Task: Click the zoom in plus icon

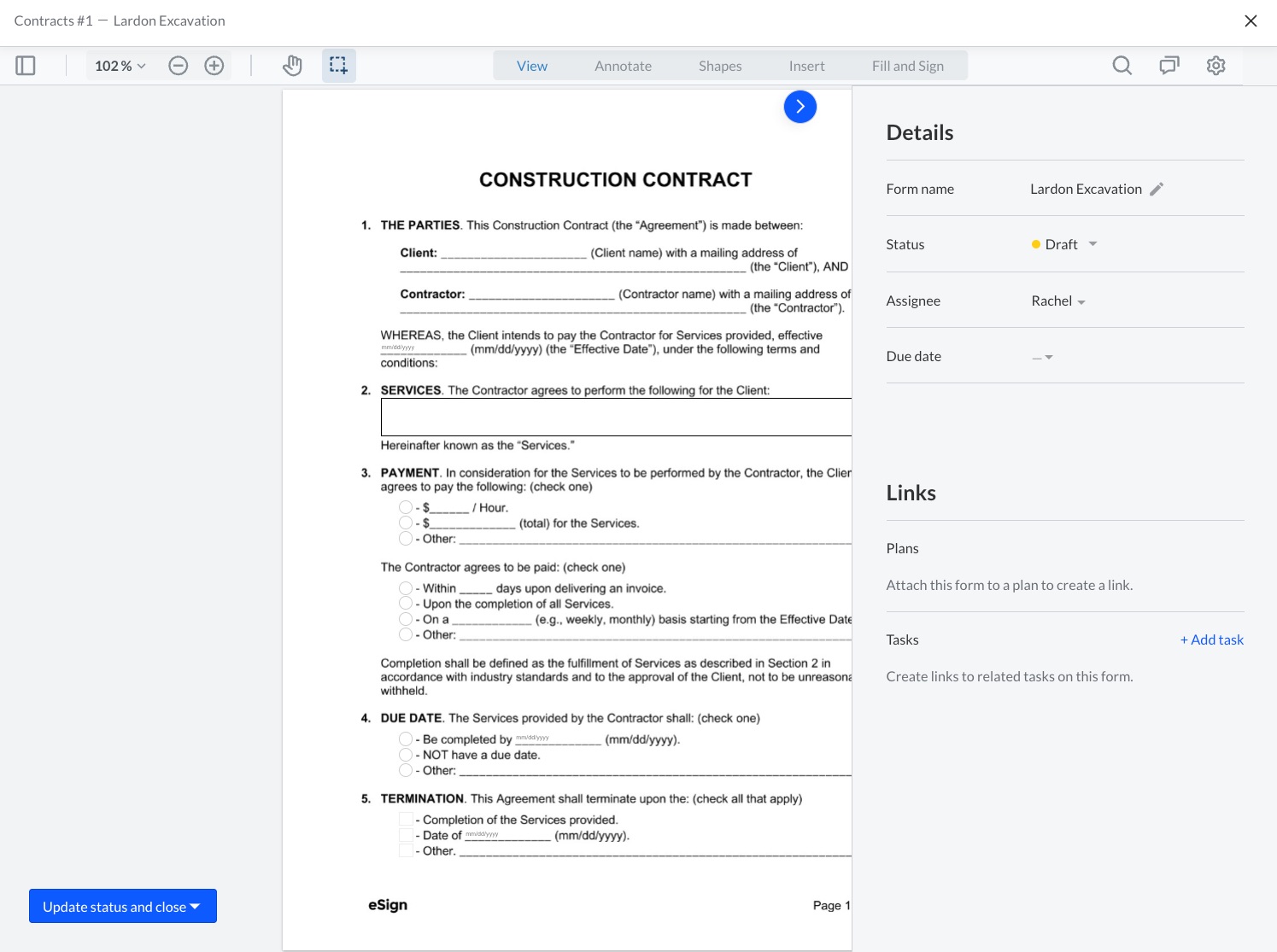Action: click(x=214, y=66)
